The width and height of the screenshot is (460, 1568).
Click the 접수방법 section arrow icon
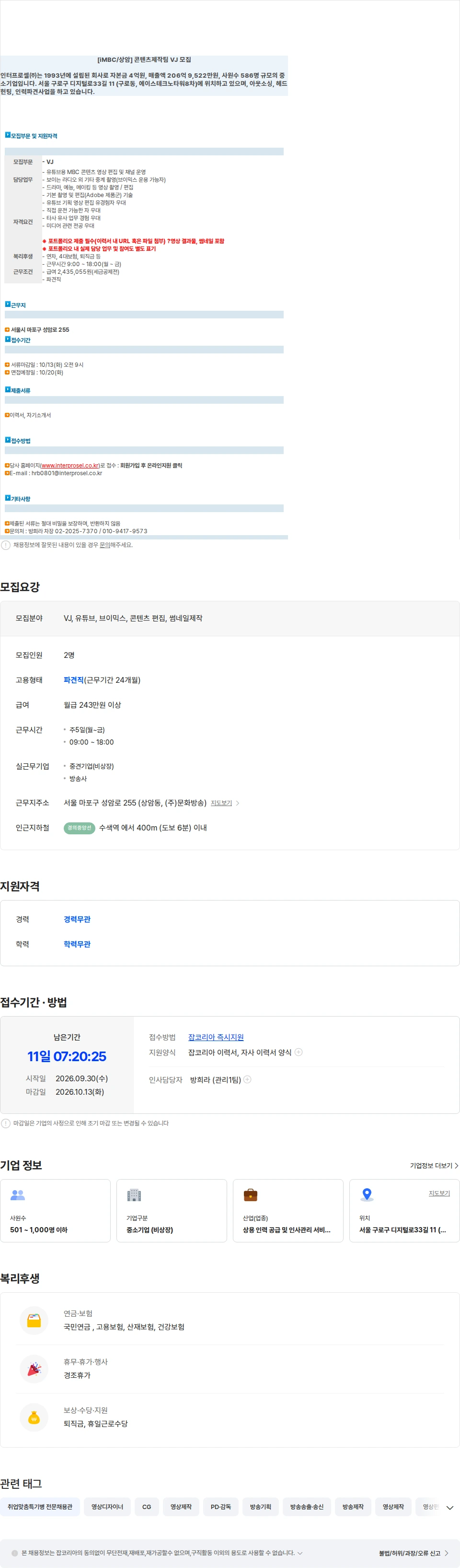[8, 440]
